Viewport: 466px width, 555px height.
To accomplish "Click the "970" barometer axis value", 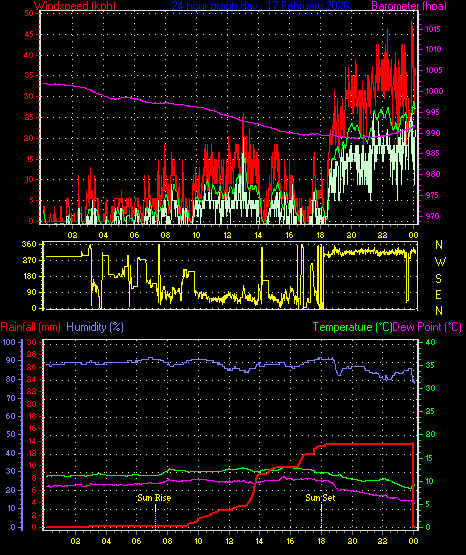I will tap(433, 216).
